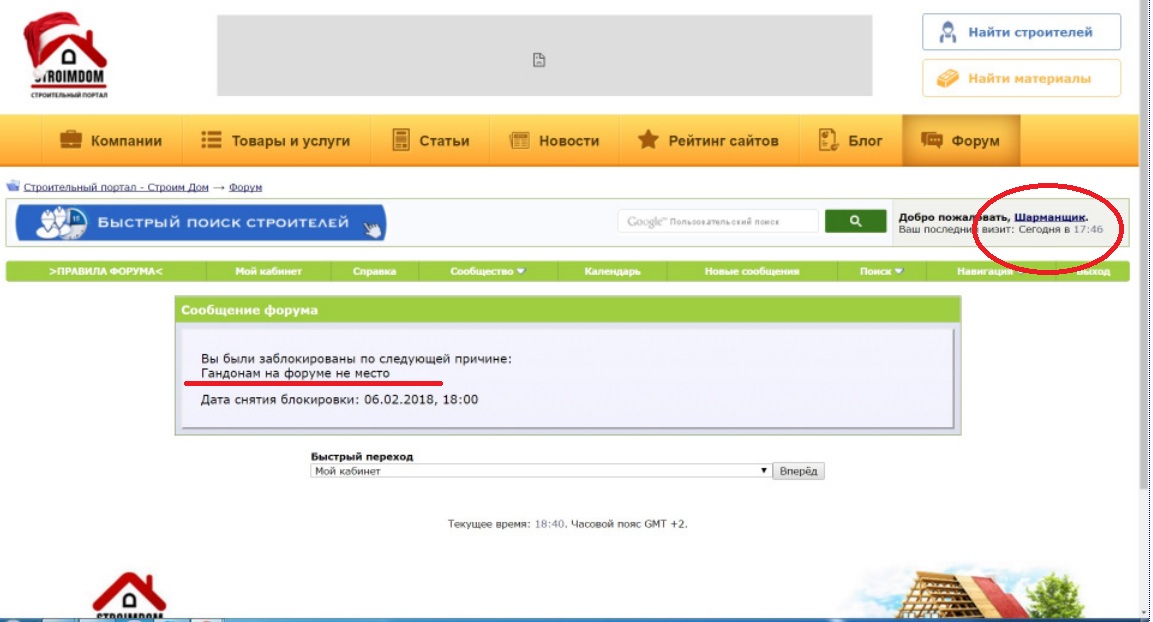Screen dimensions: 1153x622
Task: Click the newspaper icon beside Новости
Action: pyautogui.click(x=519, y=140)
